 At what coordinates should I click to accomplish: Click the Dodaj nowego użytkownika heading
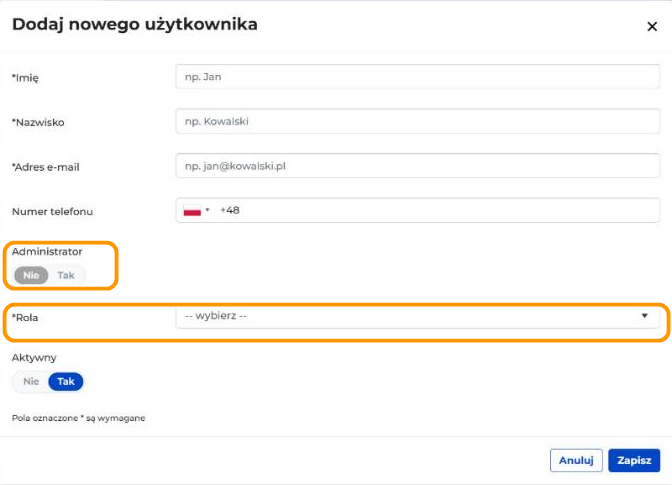135,24
